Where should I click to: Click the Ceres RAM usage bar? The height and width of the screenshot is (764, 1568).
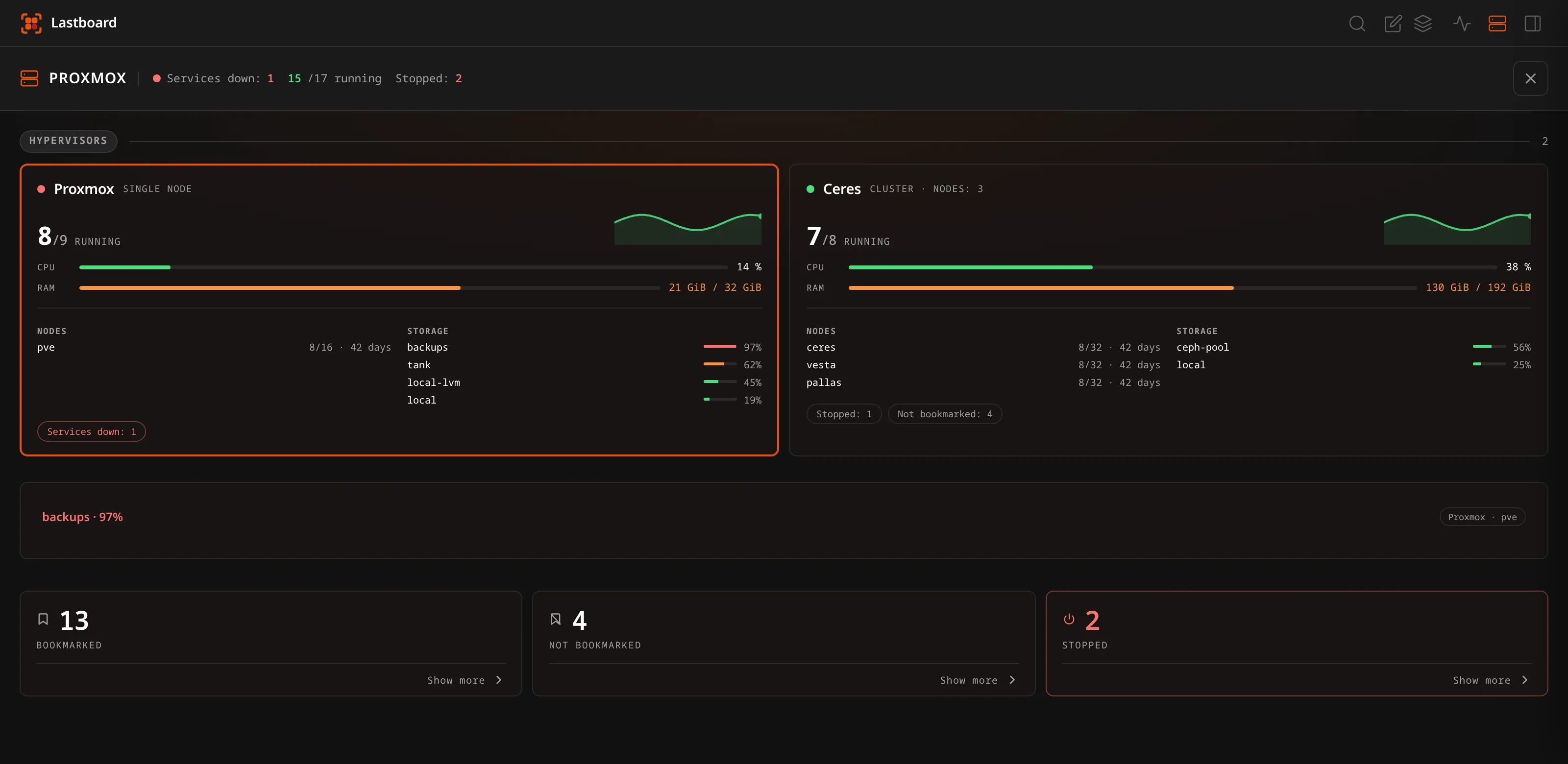click(1132, 287)
